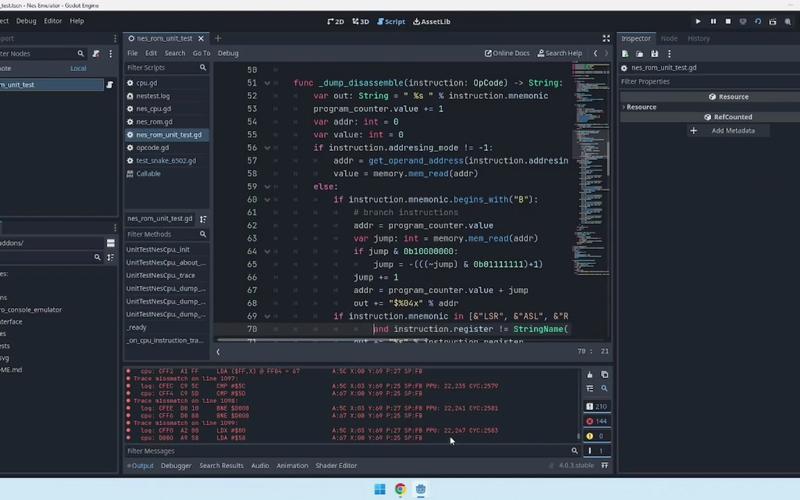Toggle editor messages filter showing 1
Screen dimensions: 800x500
pyautogui.click(x=597, y=451)
